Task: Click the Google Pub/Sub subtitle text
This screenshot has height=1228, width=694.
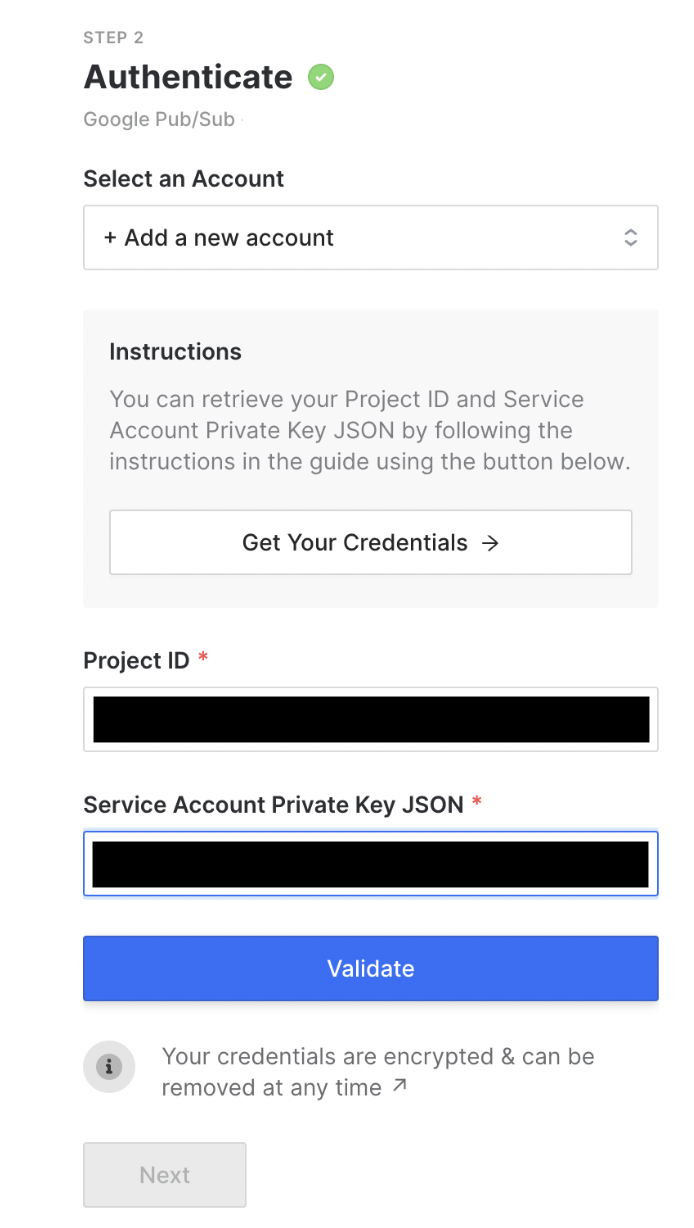Action: coord(159,119)
